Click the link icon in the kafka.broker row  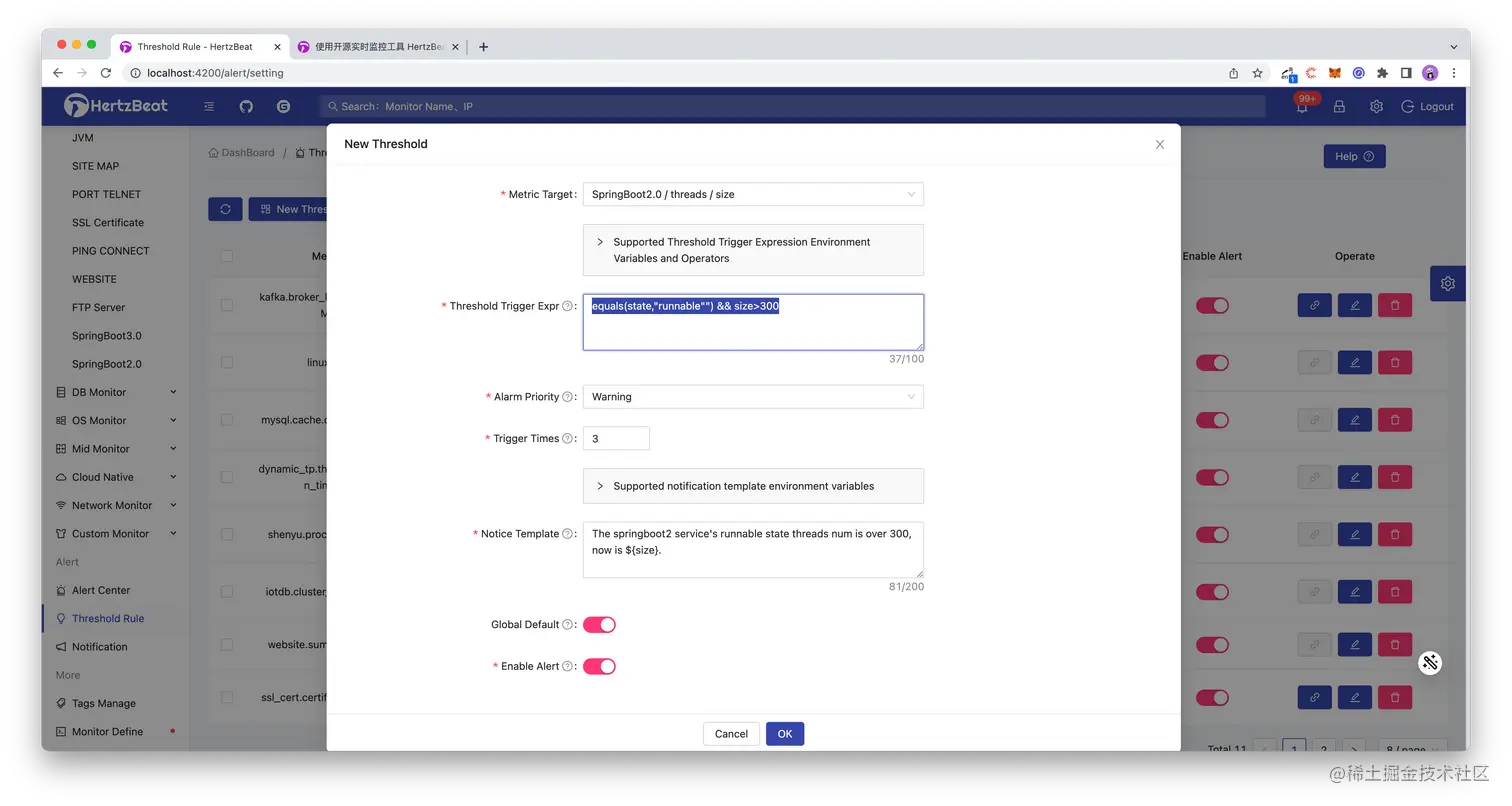(x=1314, y=305)
